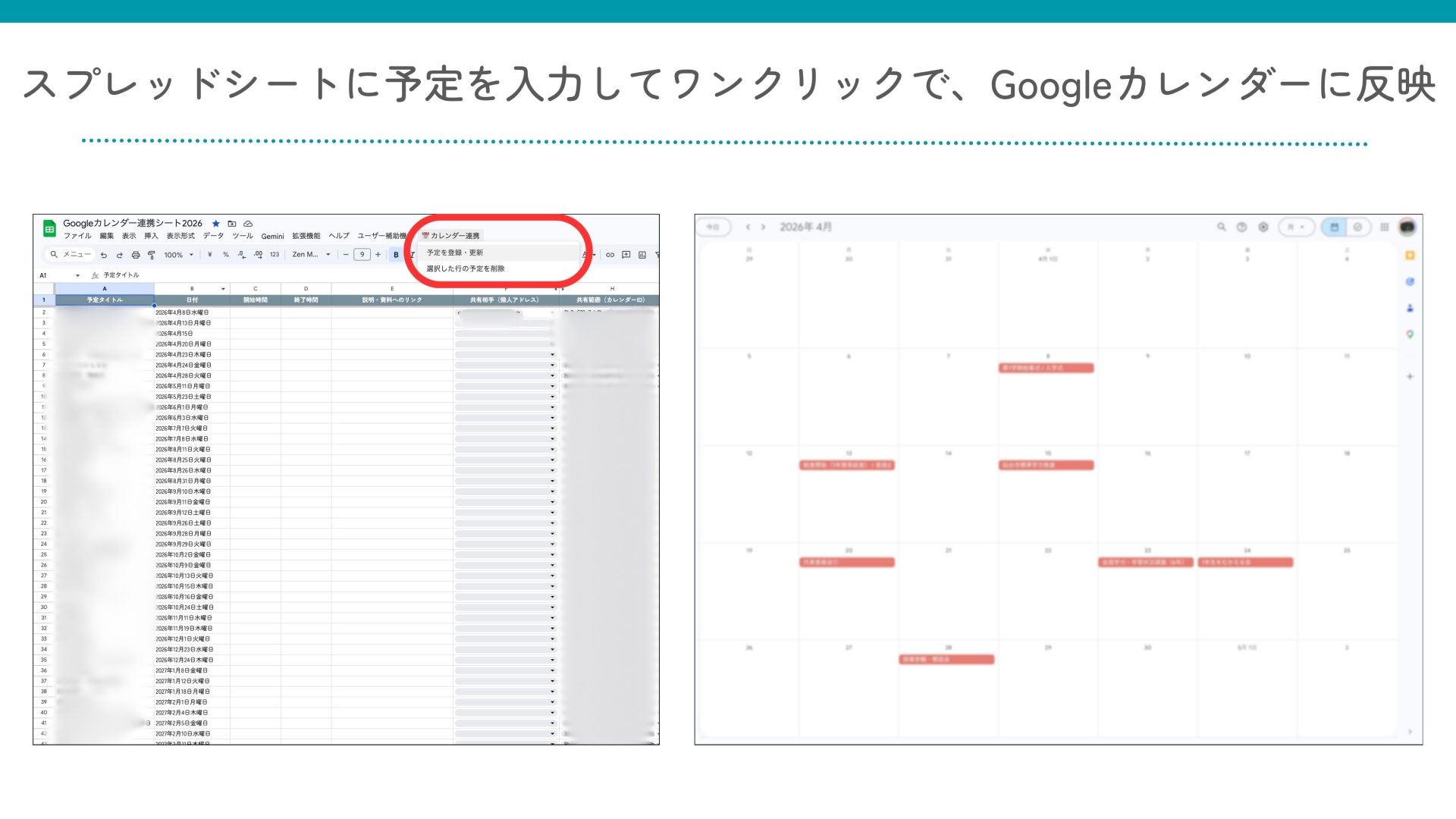Star the Googleカレンダー連携シート2026 spreadsheet
1456x819 pixels.
coord(216,224)
